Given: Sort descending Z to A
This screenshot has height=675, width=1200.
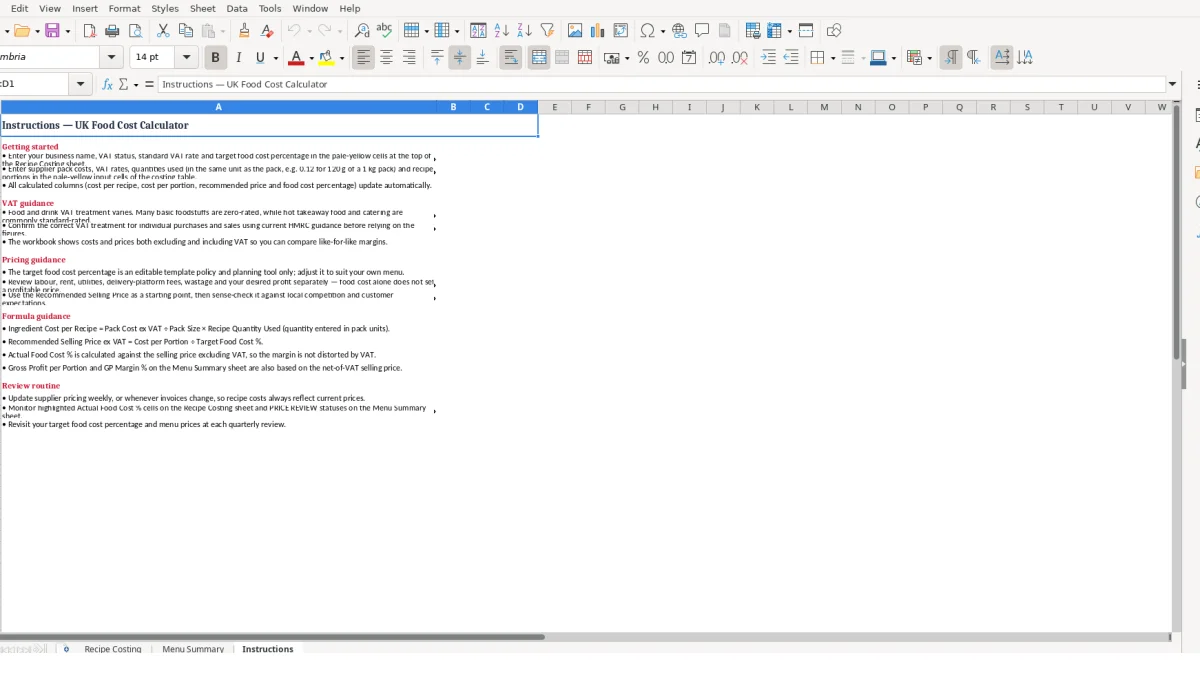Looking at the screenshot, I should tap(524, 31).
